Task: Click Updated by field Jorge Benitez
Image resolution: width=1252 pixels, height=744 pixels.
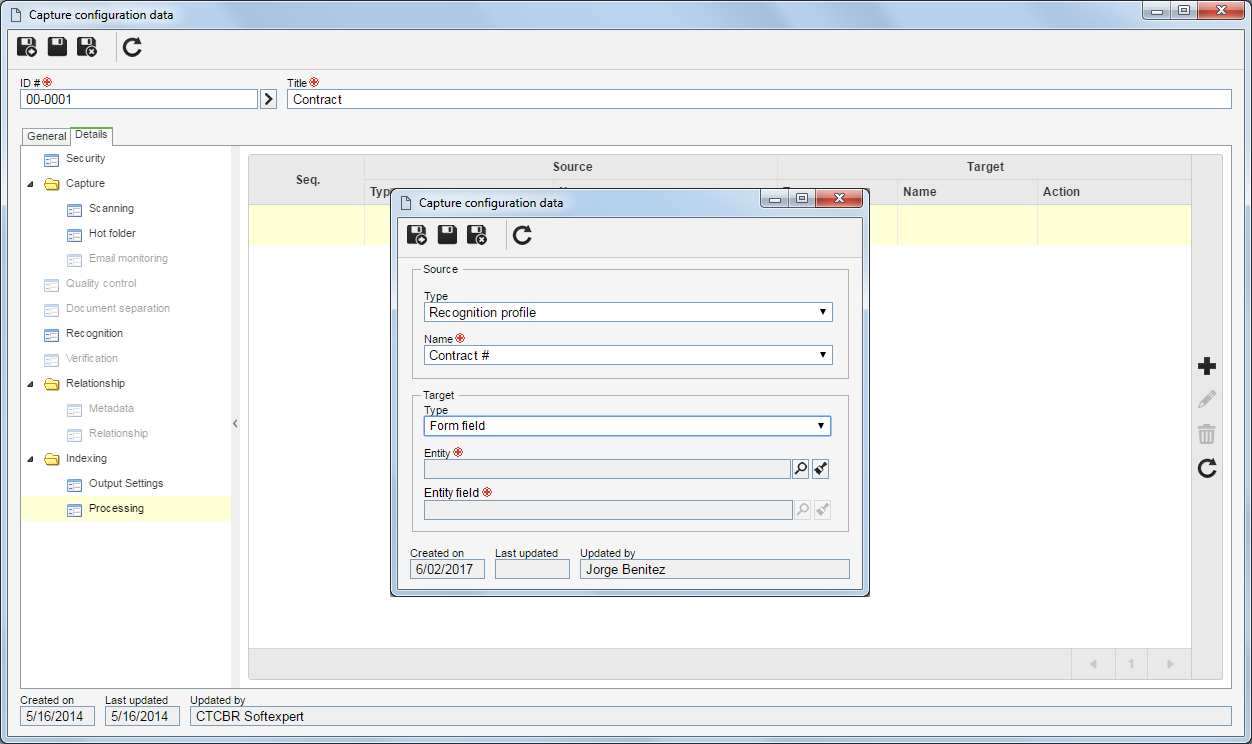Action: 714,569
